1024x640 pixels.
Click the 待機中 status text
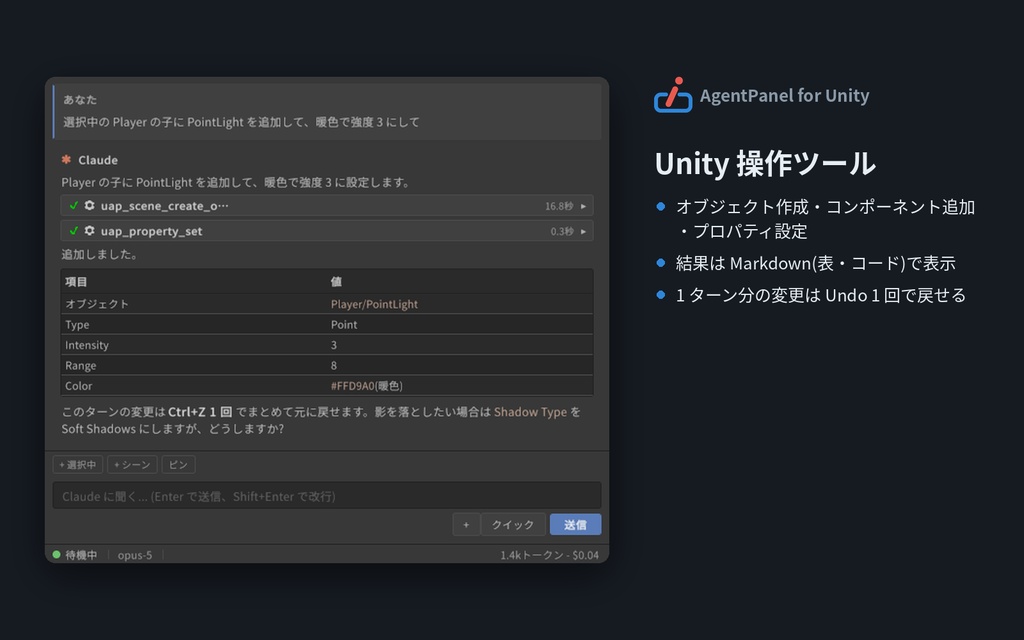tap(82, 555)
